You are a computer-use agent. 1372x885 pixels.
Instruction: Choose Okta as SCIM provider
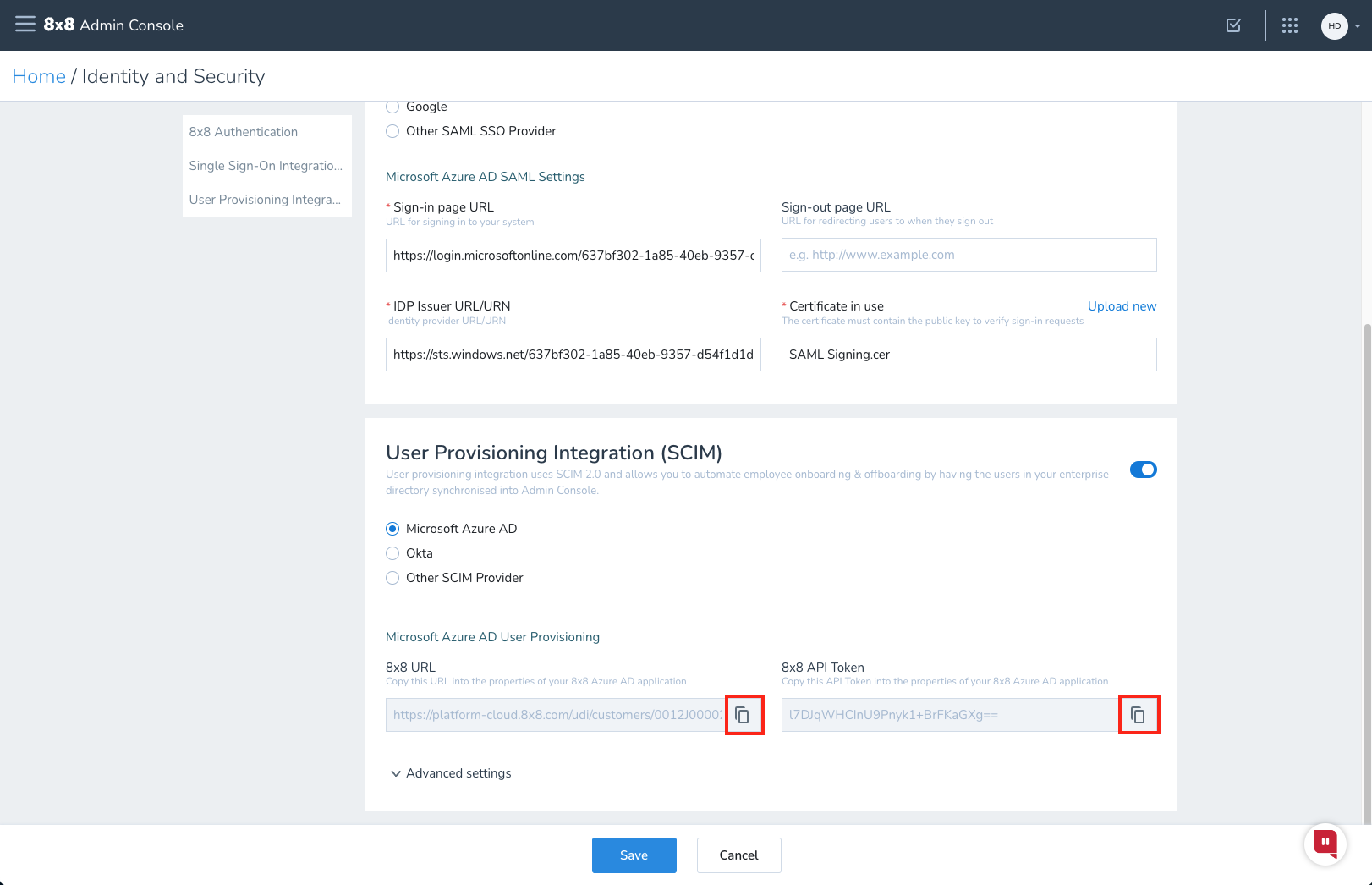tap(392, 553)
